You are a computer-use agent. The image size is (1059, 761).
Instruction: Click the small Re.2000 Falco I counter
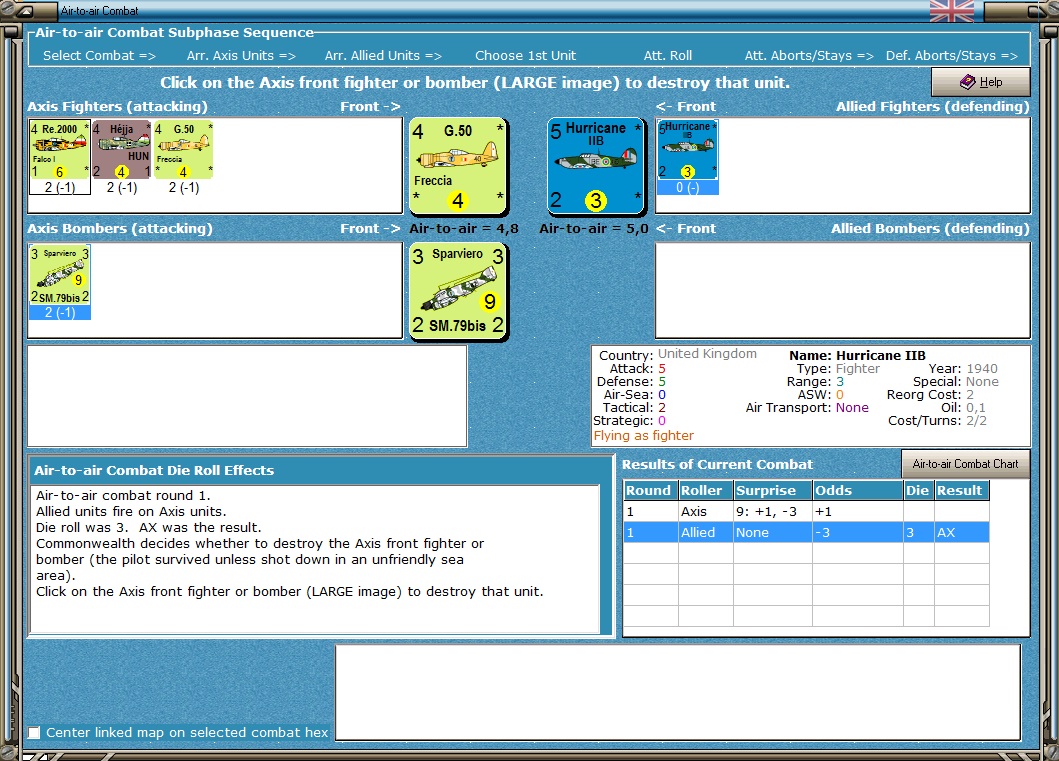pyautogui.click(x=59, y=151)
